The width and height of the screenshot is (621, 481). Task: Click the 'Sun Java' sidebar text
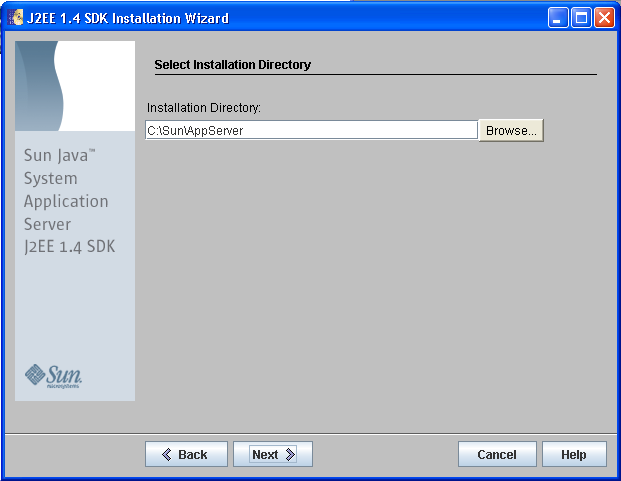58,155
